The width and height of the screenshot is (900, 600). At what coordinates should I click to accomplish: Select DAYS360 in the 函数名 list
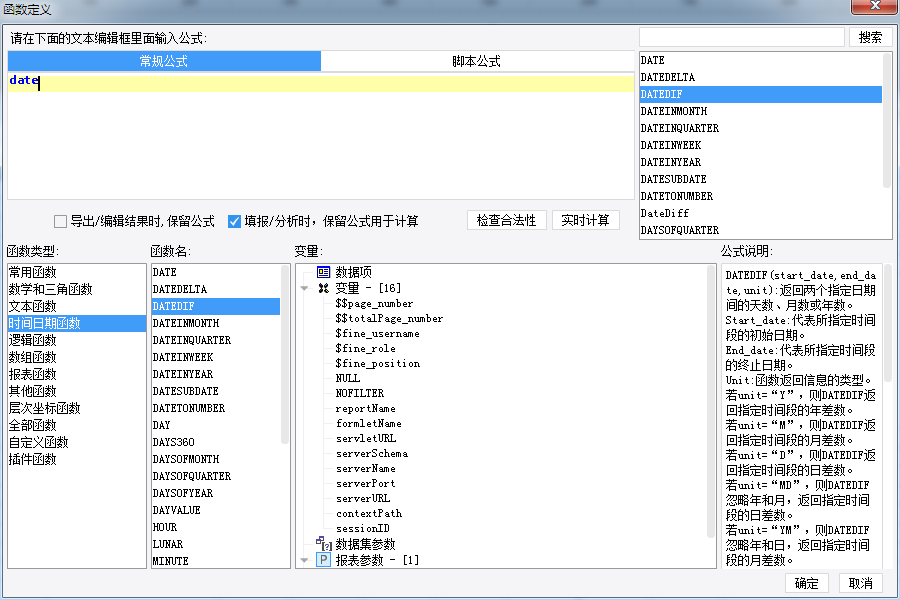tap(216, 442)
